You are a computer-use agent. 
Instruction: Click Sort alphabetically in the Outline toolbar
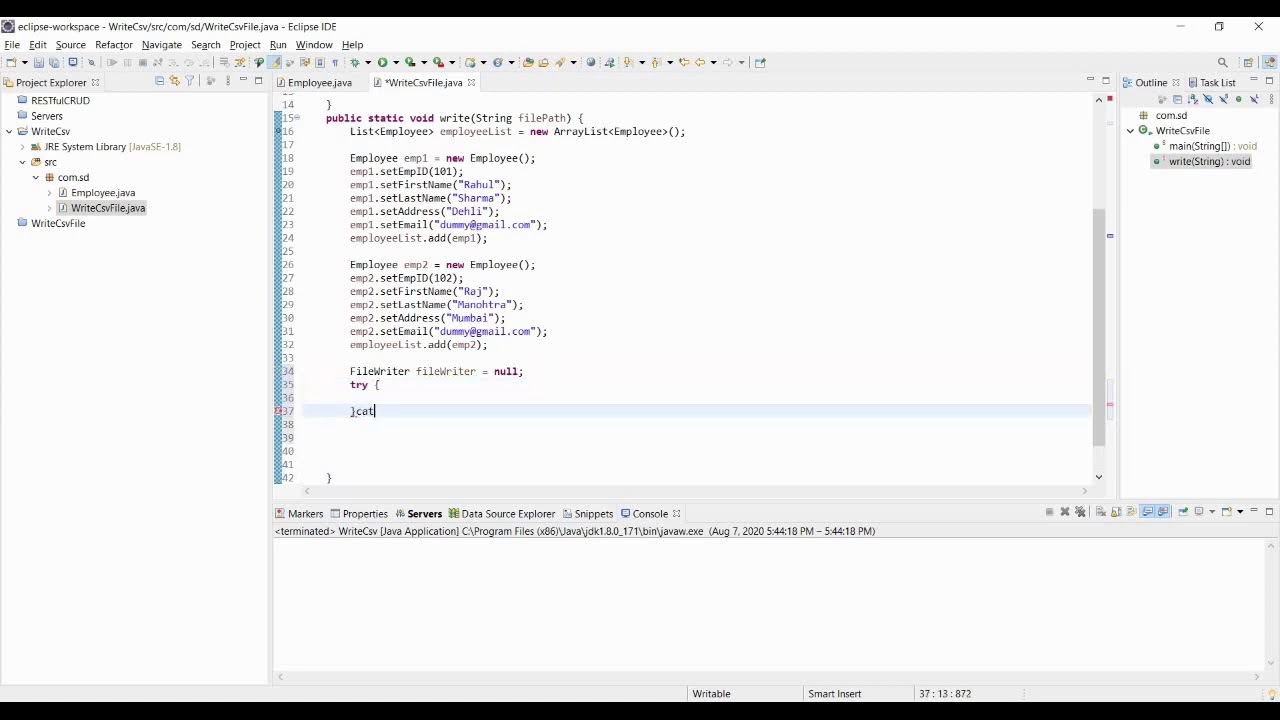click(x=1193, y=99)
